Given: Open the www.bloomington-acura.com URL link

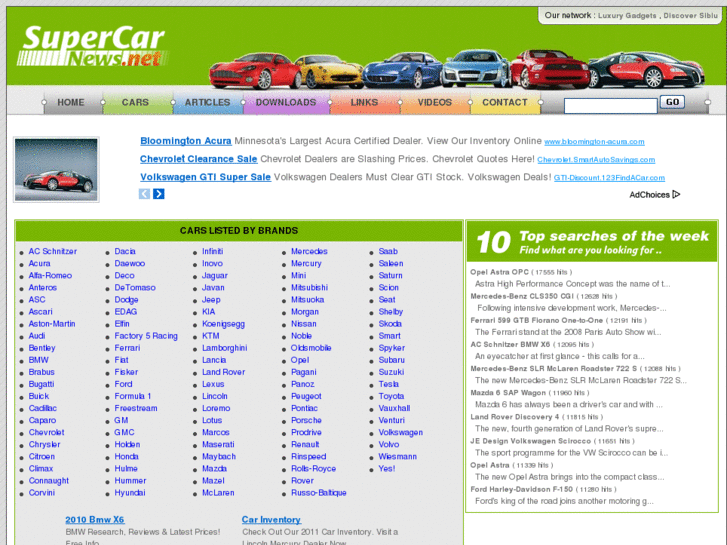Looking at the screenshot, I should pyautogui.click(x=594, y=142).
